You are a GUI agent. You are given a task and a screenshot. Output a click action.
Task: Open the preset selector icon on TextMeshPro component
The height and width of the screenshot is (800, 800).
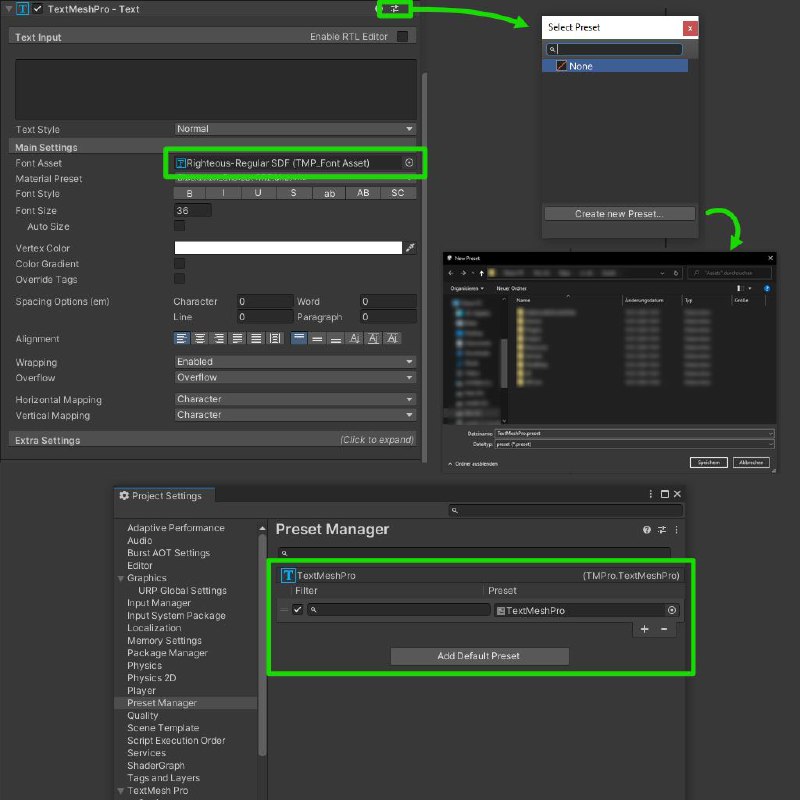394,9
